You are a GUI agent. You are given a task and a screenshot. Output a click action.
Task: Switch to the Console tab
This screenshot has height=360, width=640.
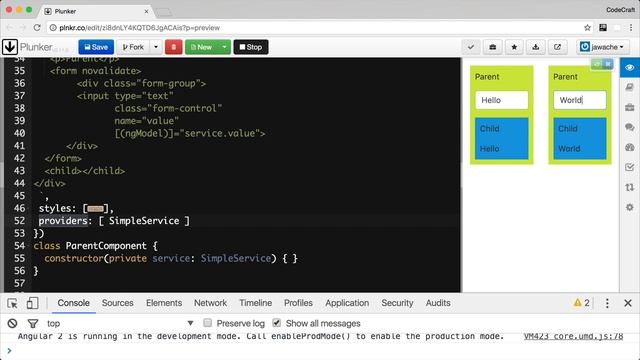coord(73,303)
